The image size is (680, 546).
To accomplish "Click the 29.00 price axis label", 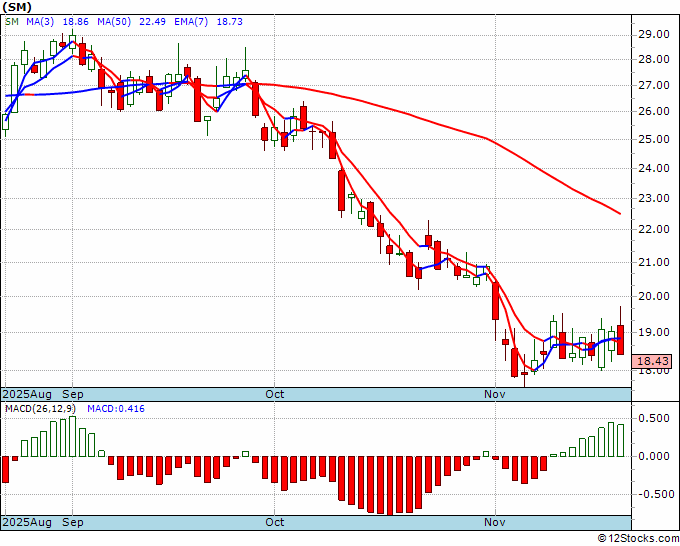I will (x=654, y=35).
